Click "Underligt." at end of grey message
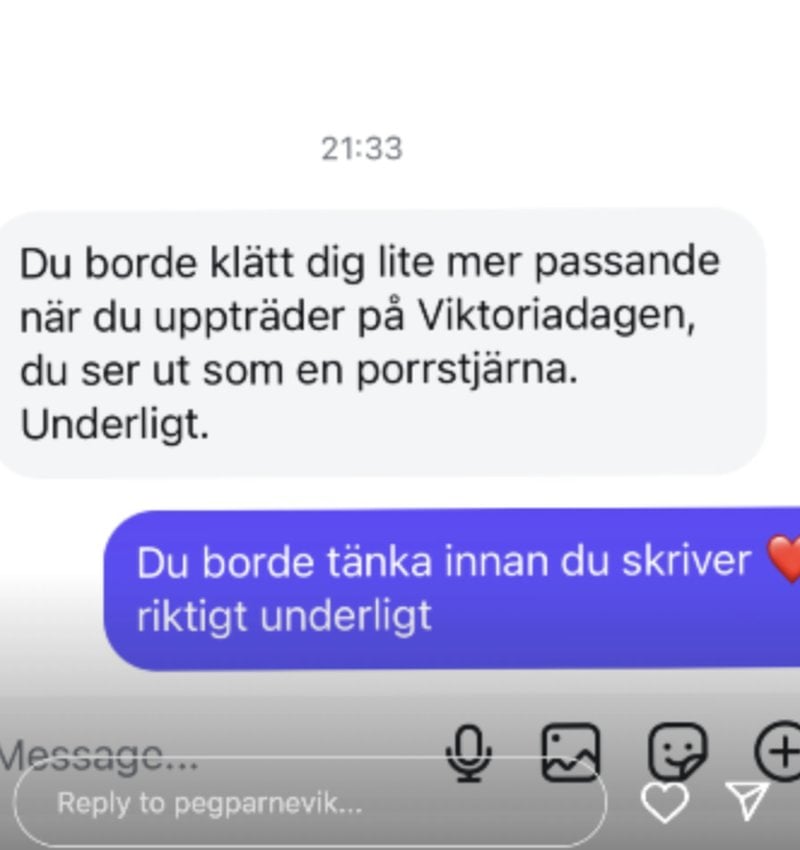Image resolution: width=800 pixels, height=850 pixels. pyautogui.click(x=114, y=424)
